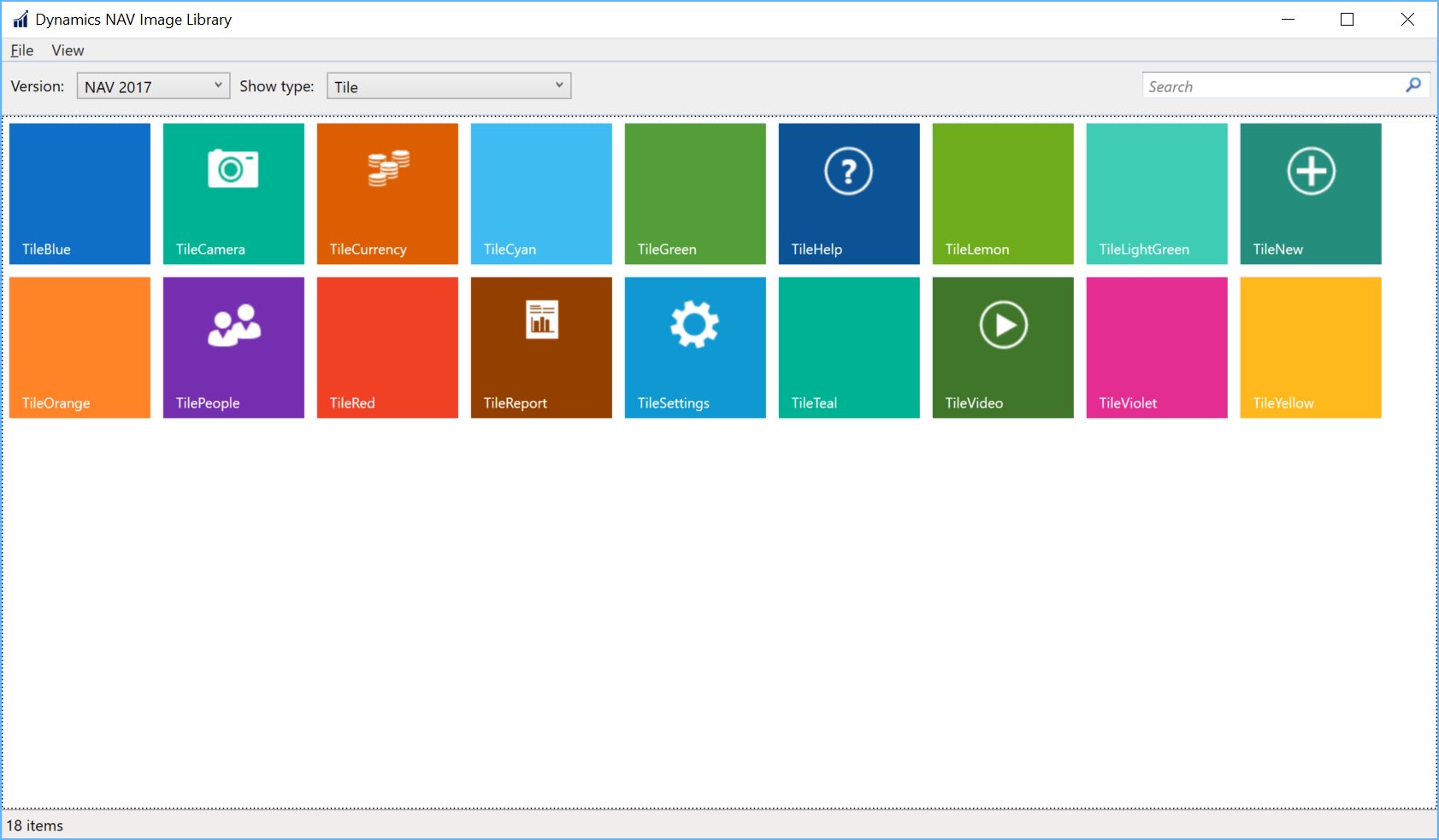Screen dimensions: 1439x840
Task: Open the Version dropdown
Action: pos(152,85)
